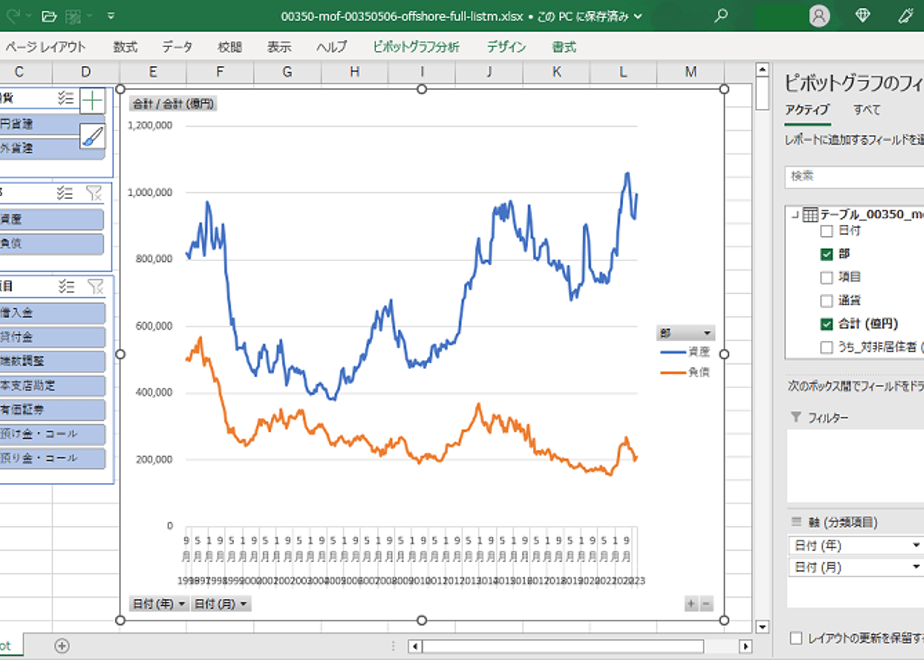Viewport: 924px width, 660px height.
Task: Click the chart expand field plus button
Action: (691, 603)
